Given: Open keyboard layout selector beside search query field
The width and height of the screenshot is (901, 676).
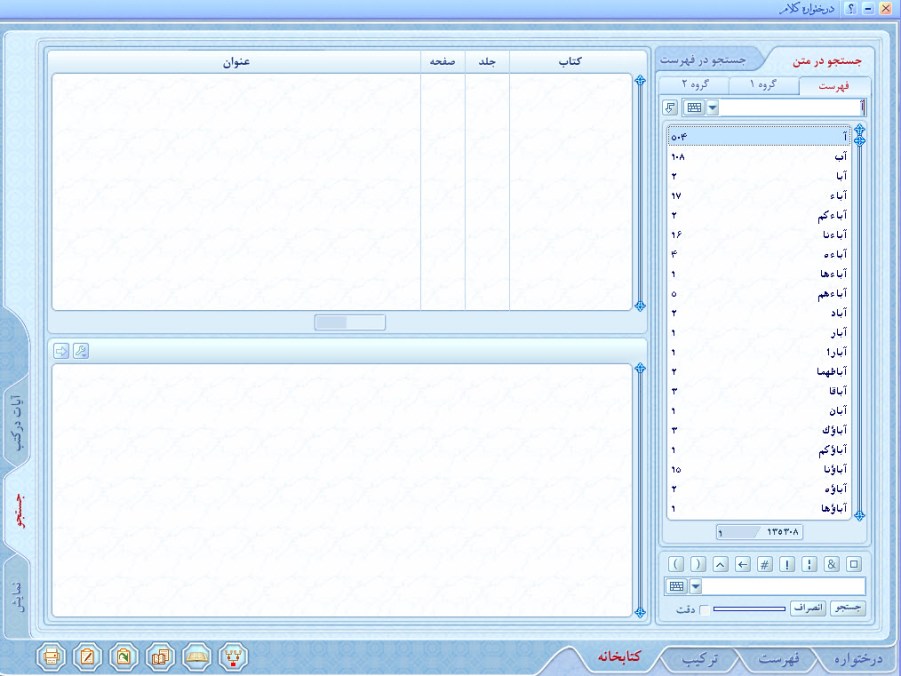Looking at the screenshot, I should 677,586.
